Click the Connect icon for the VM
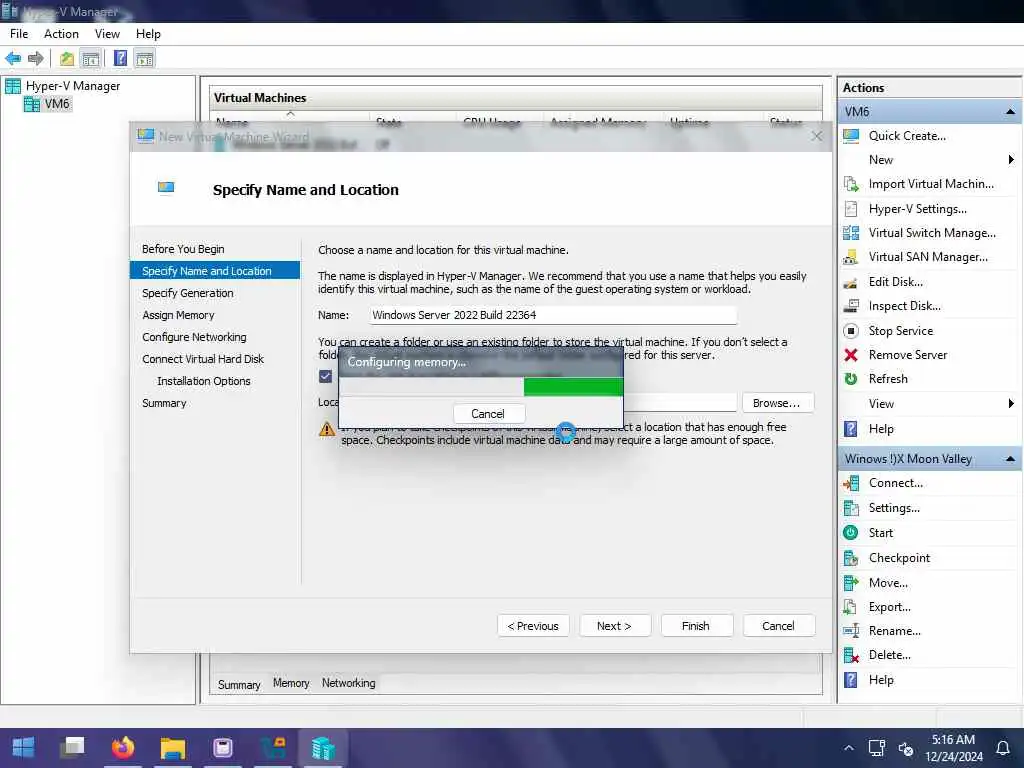The image size is (1024, 768). pos(851,483)
